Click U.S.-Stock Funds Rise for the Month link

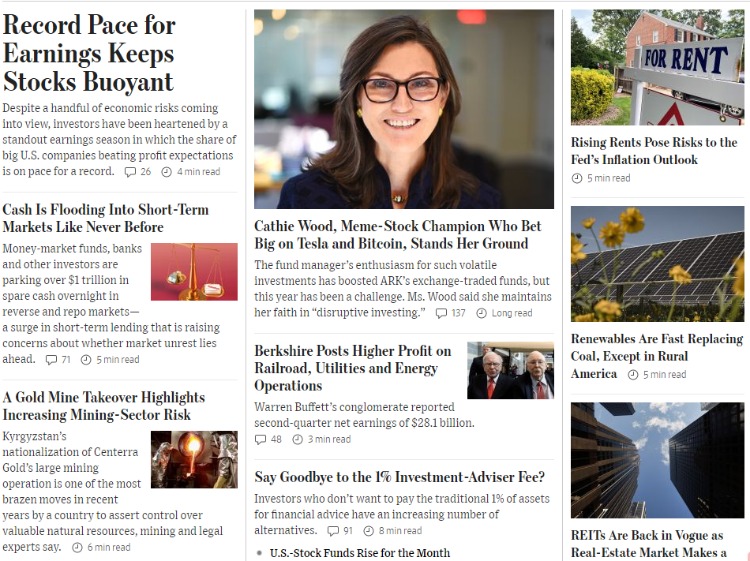pos(360,553)
